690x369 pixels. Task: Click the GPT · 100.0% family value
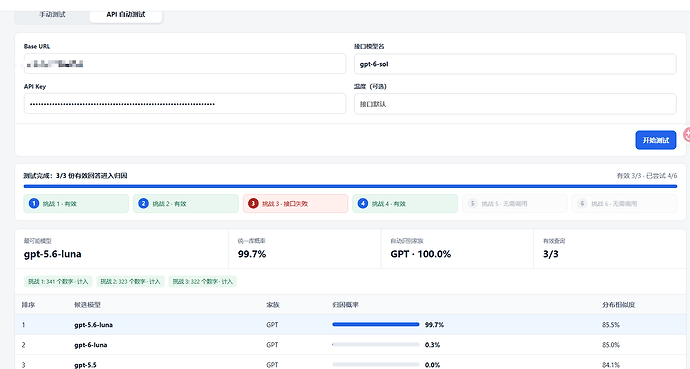pyautogui.click(x=421, y=254)
